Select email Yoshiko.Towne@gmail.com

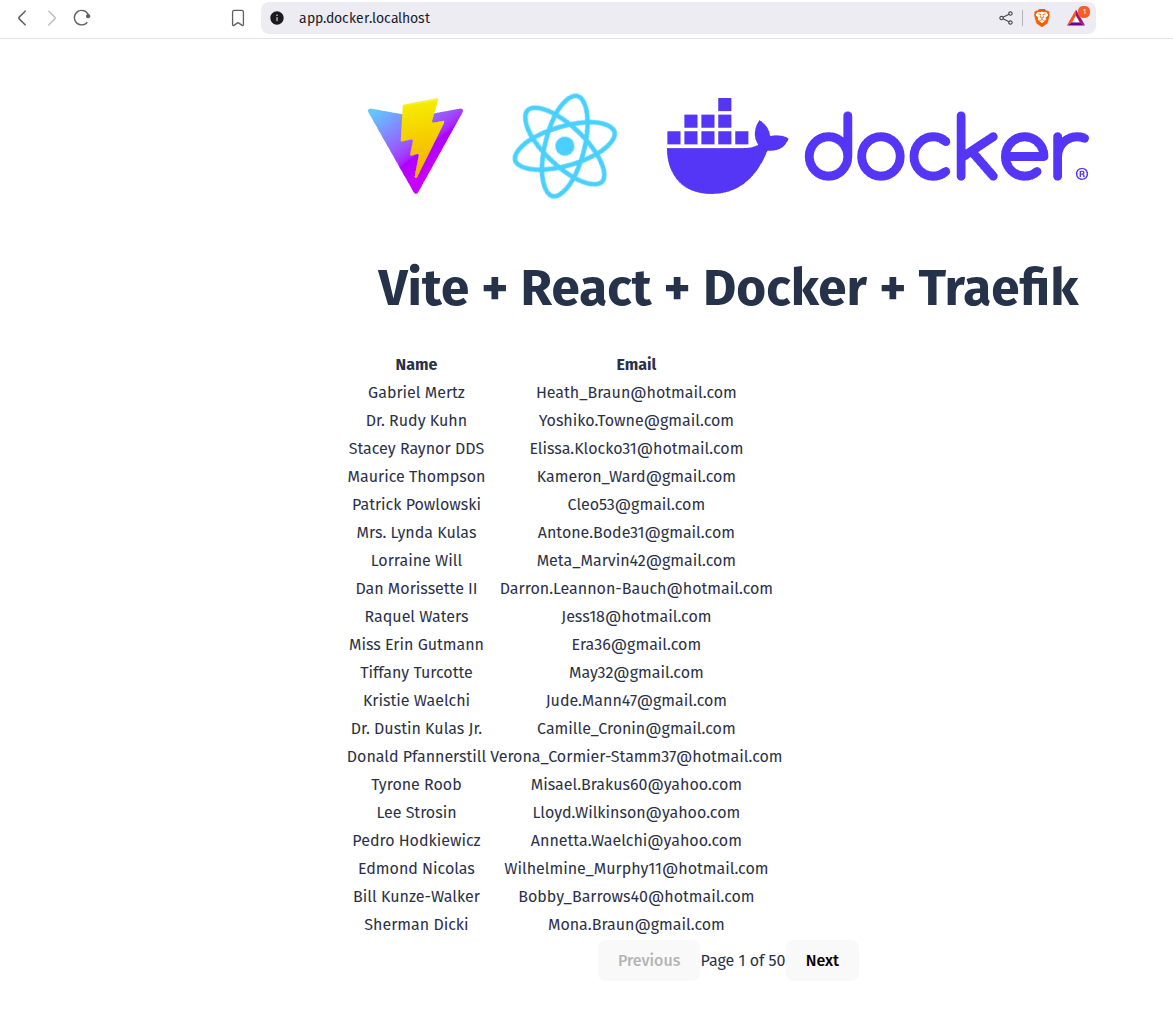pyautogui.click(x=636, y=421)
